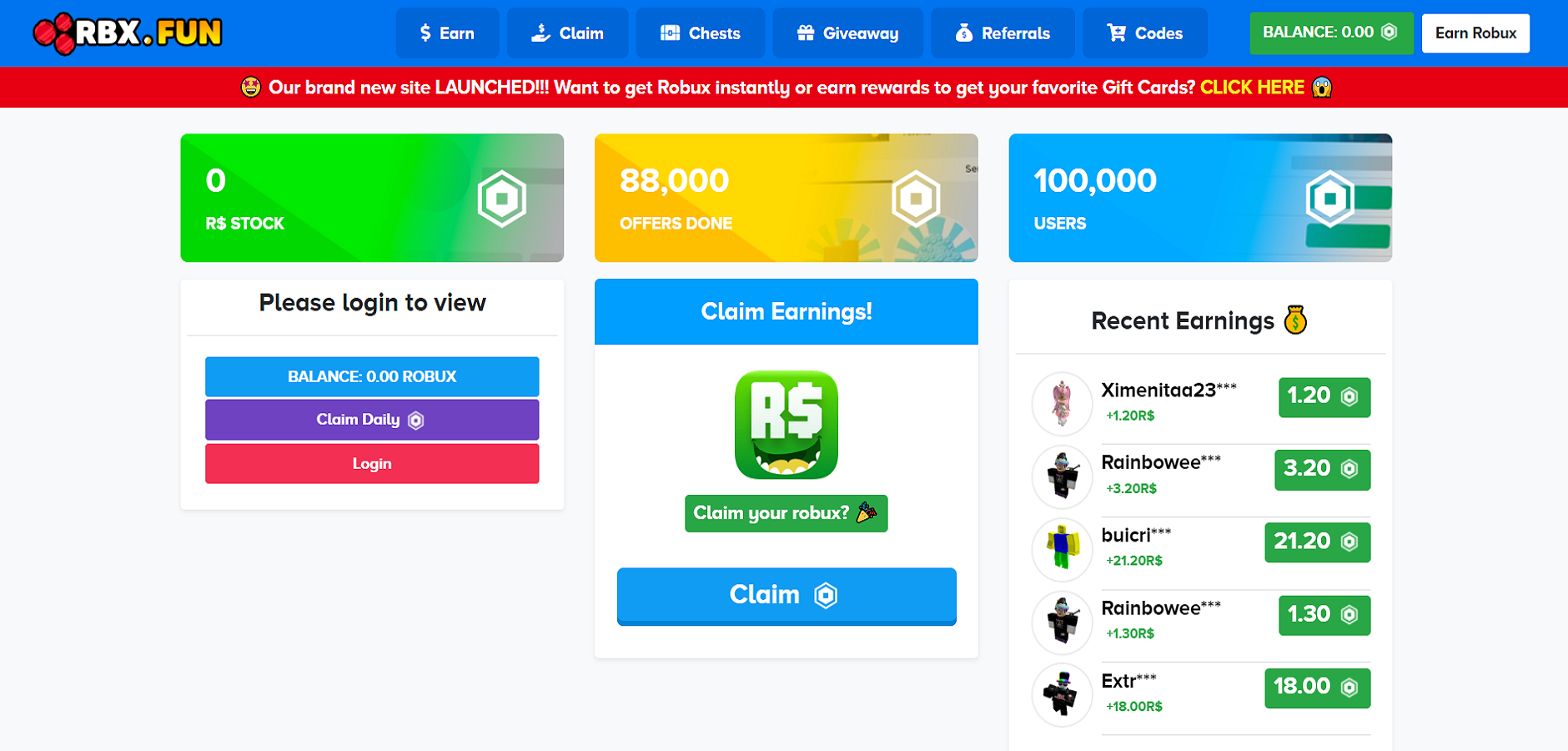The width and height of the screenshot is (1568, 751).
Task: Go to the Chests page
Action: (x=701, y=33)
